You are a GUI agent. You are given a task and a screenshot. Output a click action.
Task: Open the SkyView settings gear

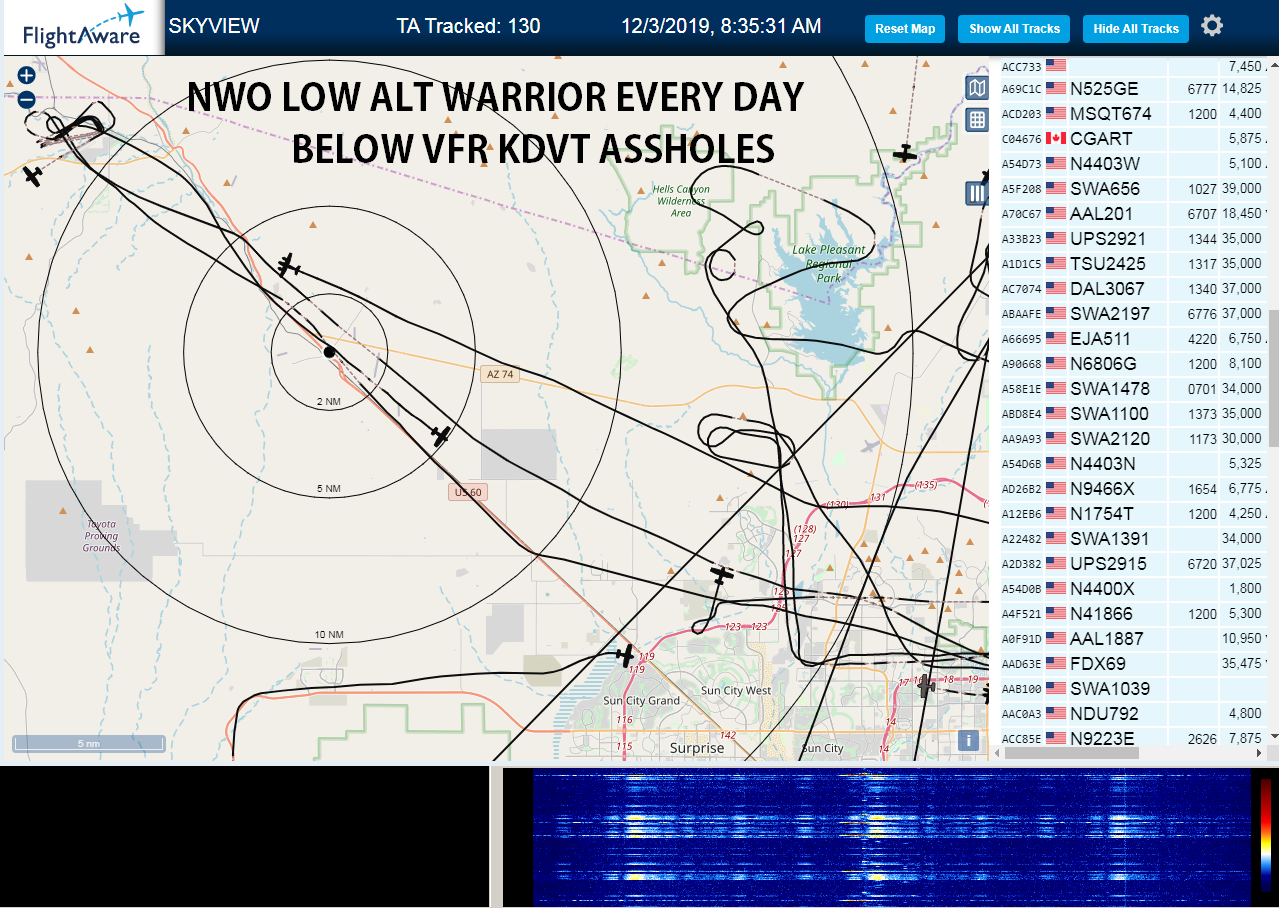tap(1212, 26)
